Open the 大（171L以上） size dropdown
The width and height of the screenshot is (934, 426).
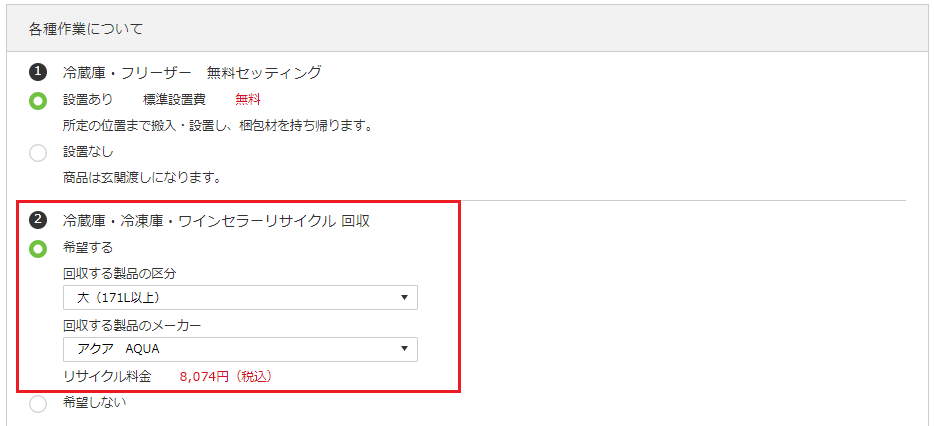[x=240, y=298]
